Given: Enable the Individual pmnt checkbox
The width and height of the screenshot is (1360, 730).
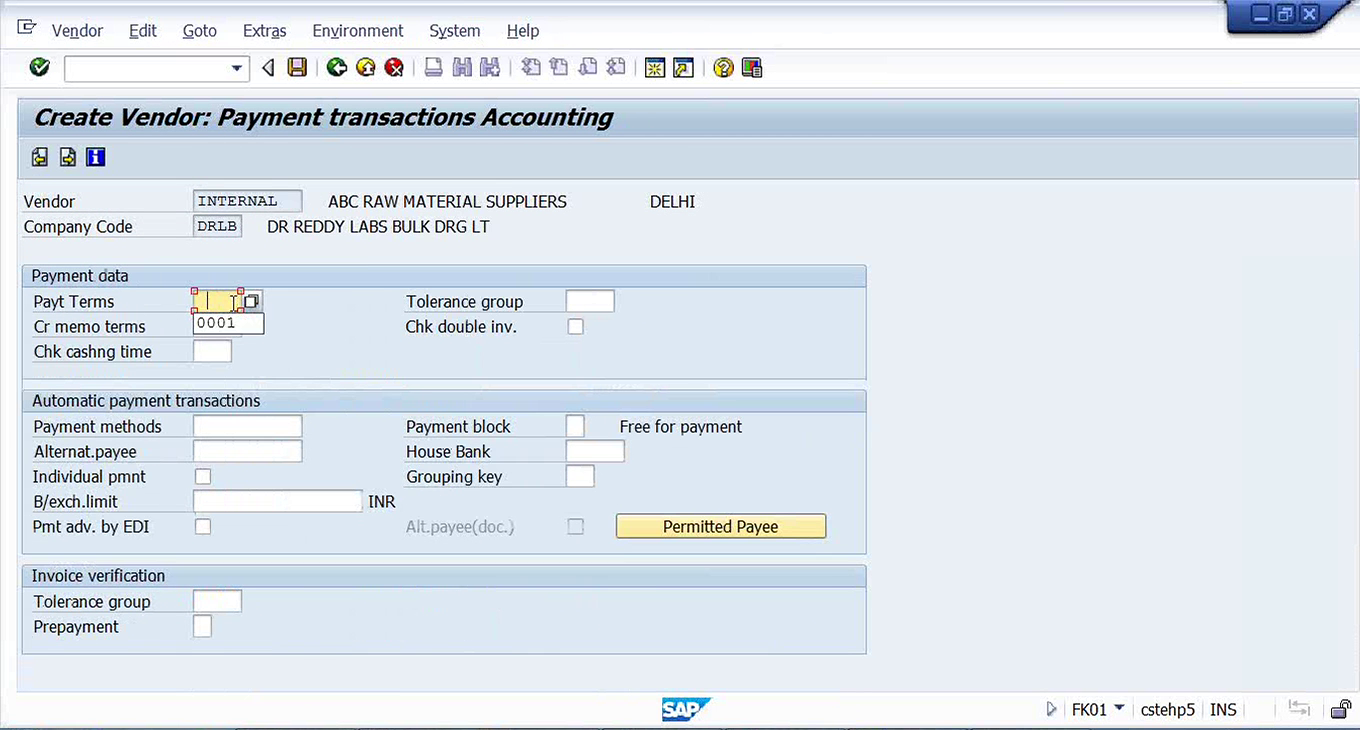Looking at the screenshot, I should pos(203,477).
